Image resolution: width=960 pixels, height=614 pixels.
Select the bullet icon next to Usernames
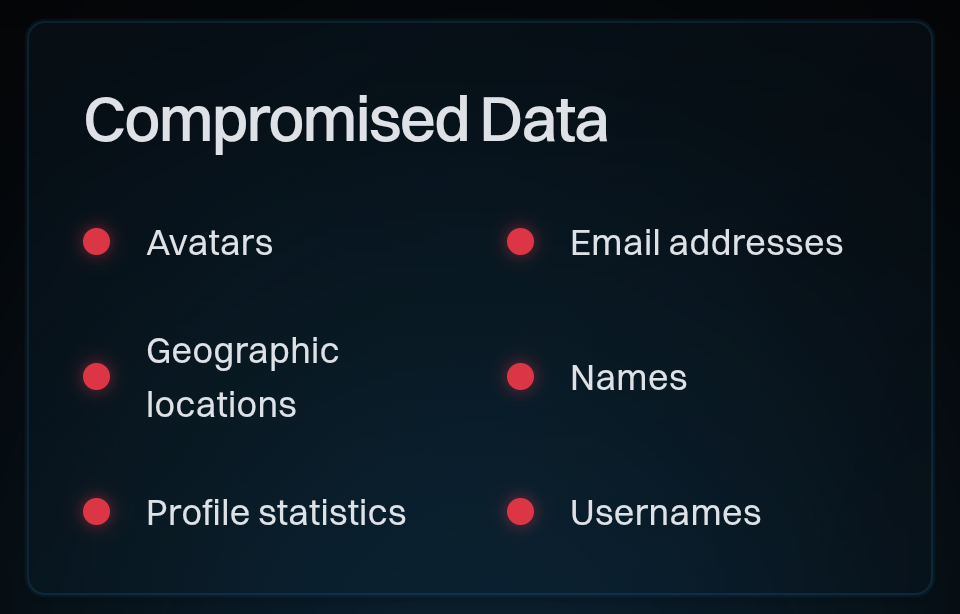520,512
